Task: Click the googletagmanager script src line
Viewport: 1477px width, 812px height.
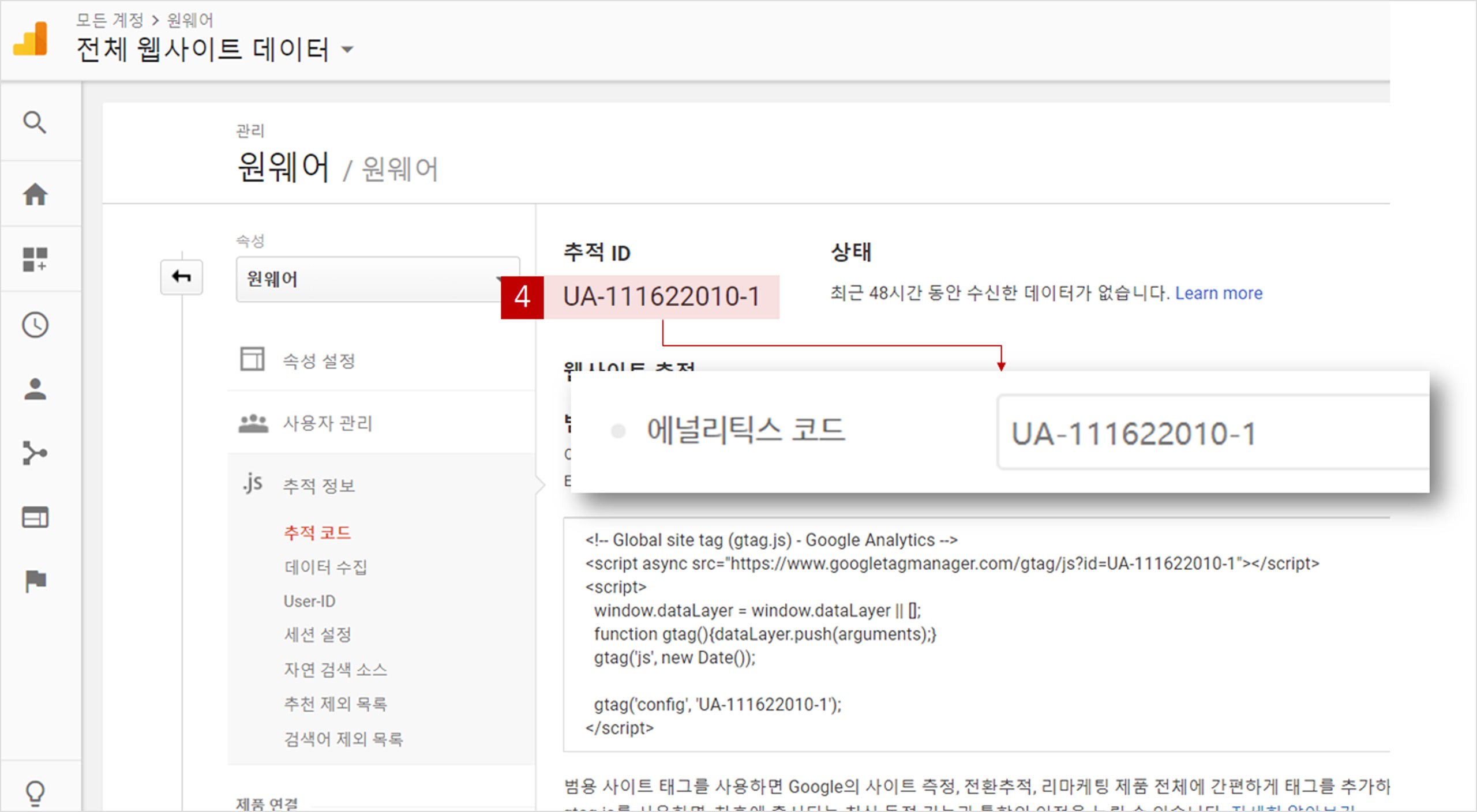Action: (x=952, y=563)
